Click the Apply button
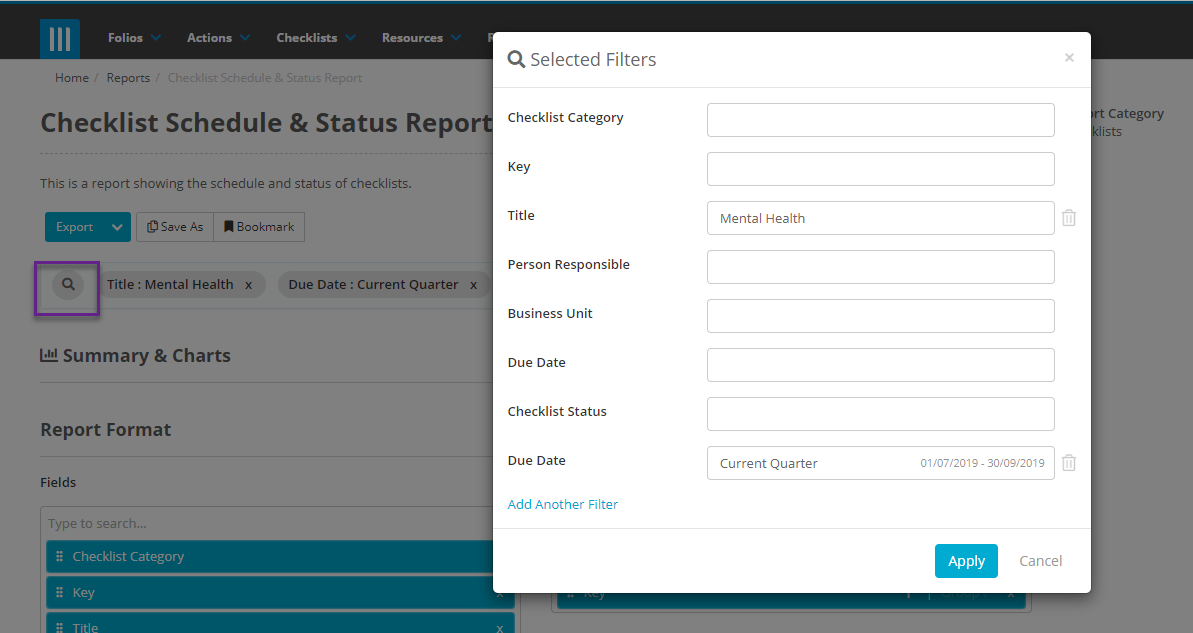The width and height of the screenshot is (1193, 633). tap(966, 561)
